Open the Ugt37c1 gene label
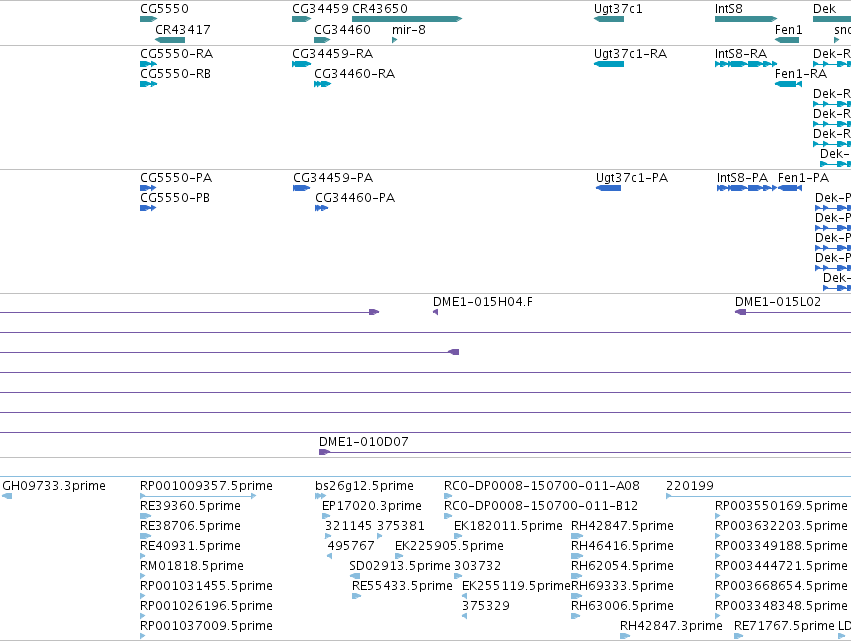The width and height of the screenshot is (851, 641). pos(618,9)
